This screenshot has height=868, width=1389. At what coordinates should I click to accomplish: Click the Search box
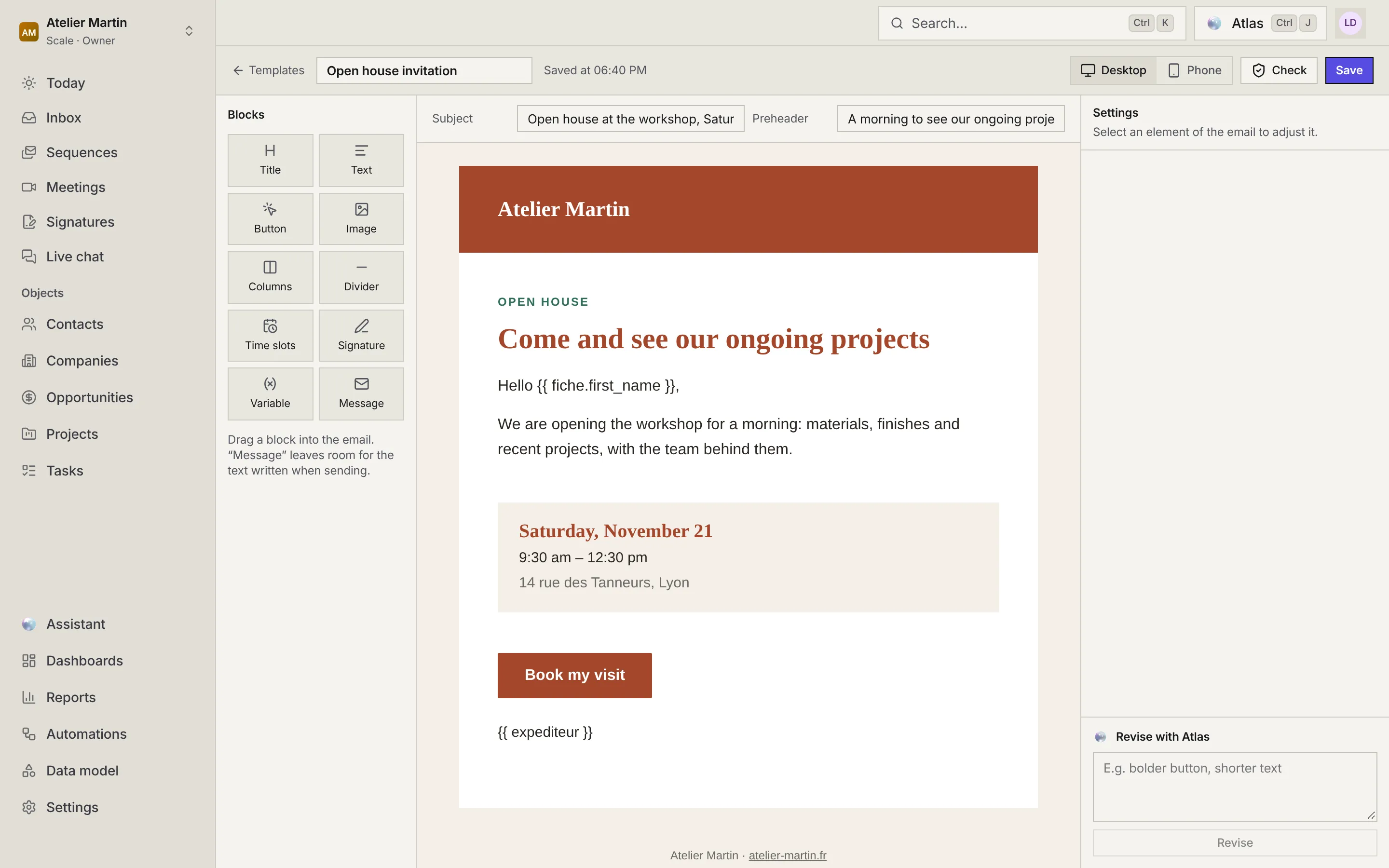pyautogui.click(x=1032, y=23)
